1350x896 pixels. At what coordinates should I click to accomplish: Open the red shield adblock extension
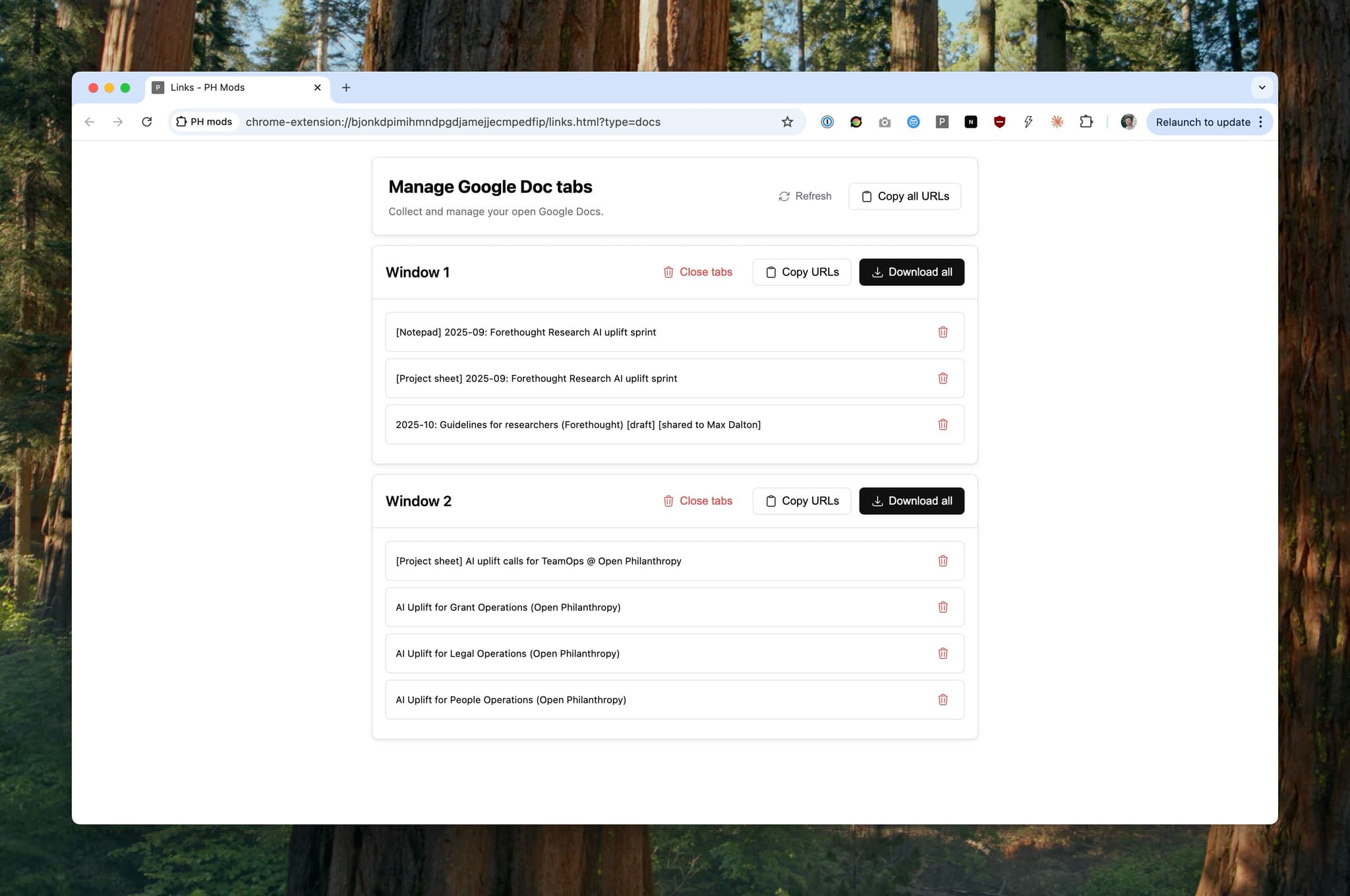click(999, 122)
